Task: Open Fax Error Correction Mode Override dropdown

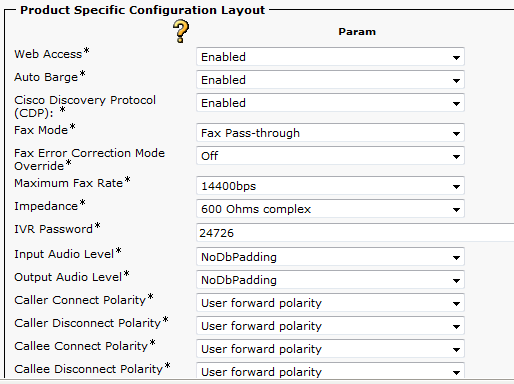Action: pos(330,156)
